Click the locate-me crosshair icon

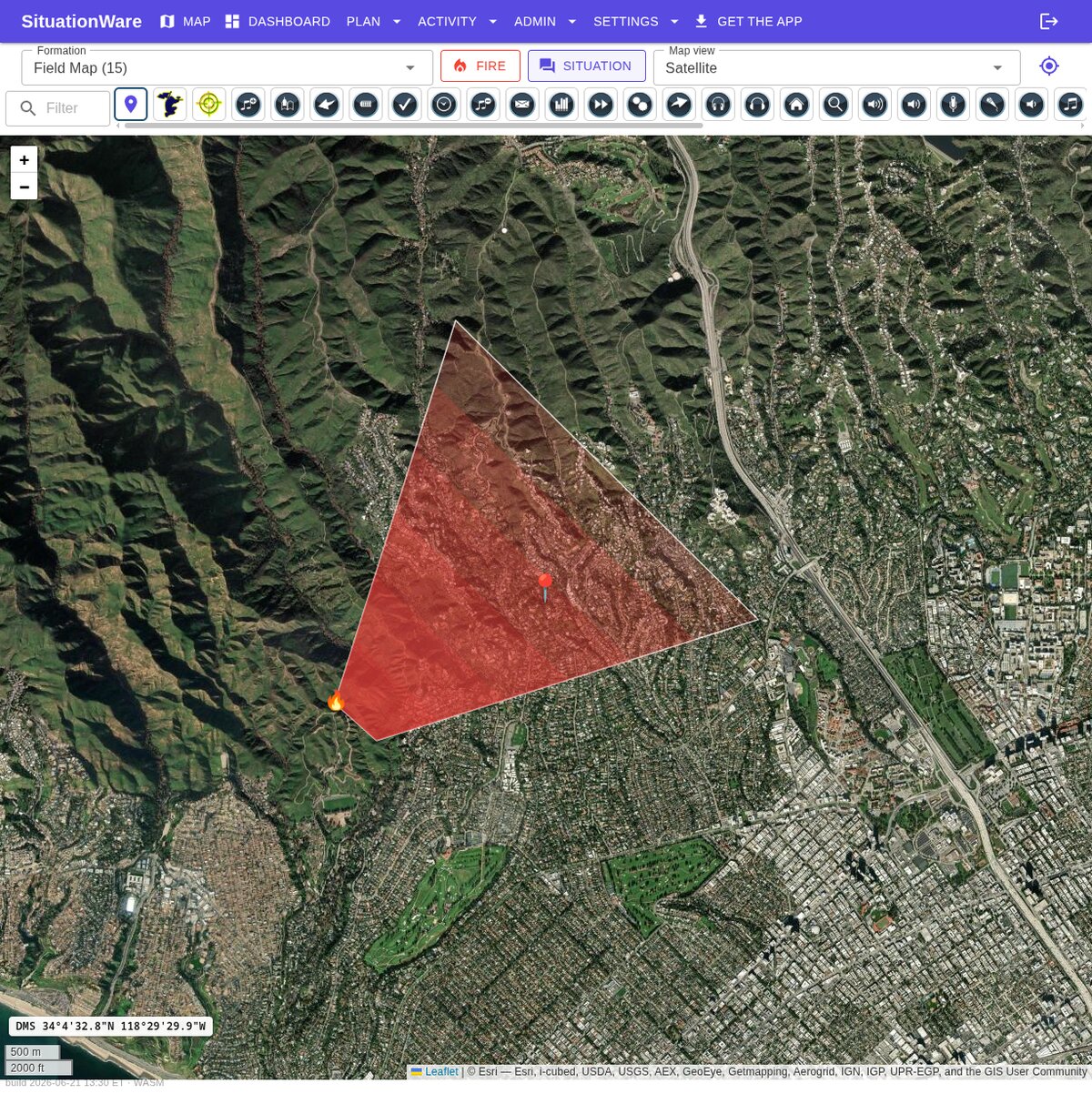click(x=1049, y=66)
